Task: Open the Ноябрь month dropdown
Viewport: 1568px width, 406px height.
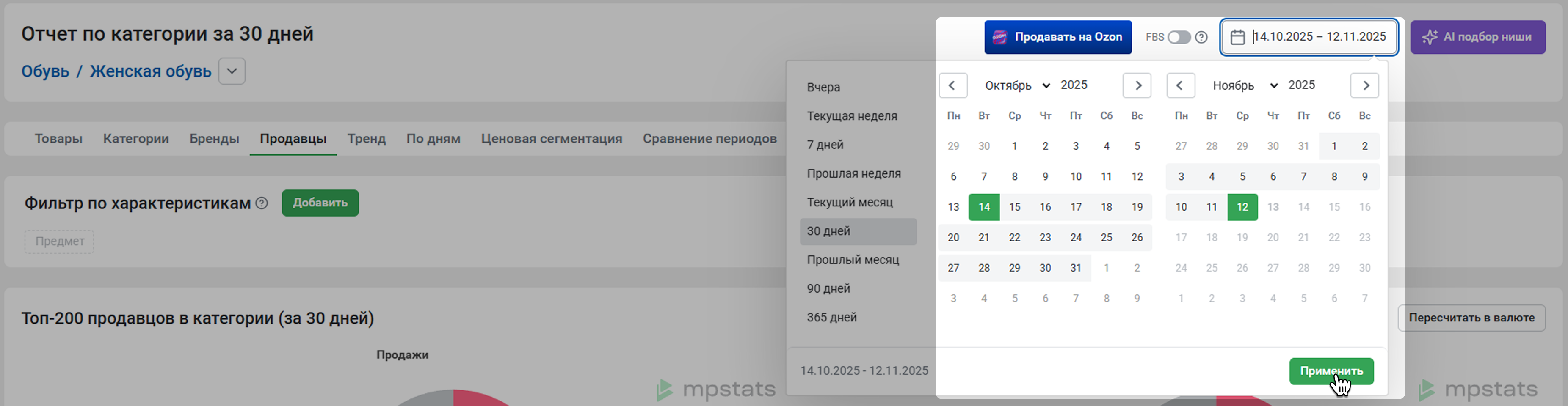Action: pos(1245,86)
